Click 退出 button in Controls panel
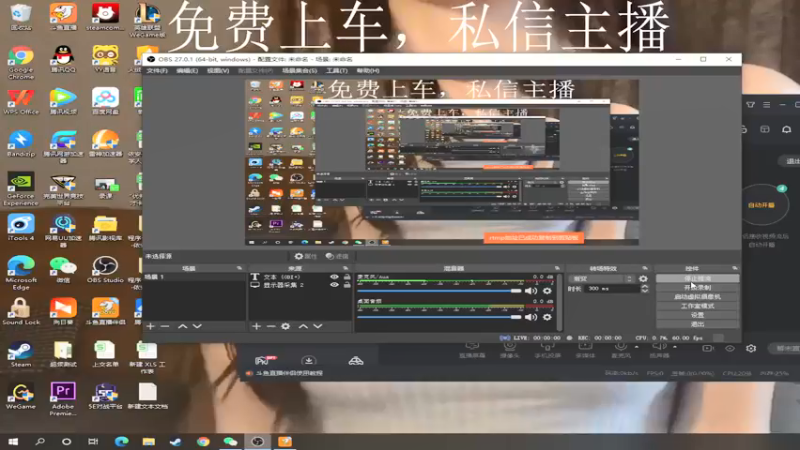Viewport: 800px width, 450px height. click(697, 324)
